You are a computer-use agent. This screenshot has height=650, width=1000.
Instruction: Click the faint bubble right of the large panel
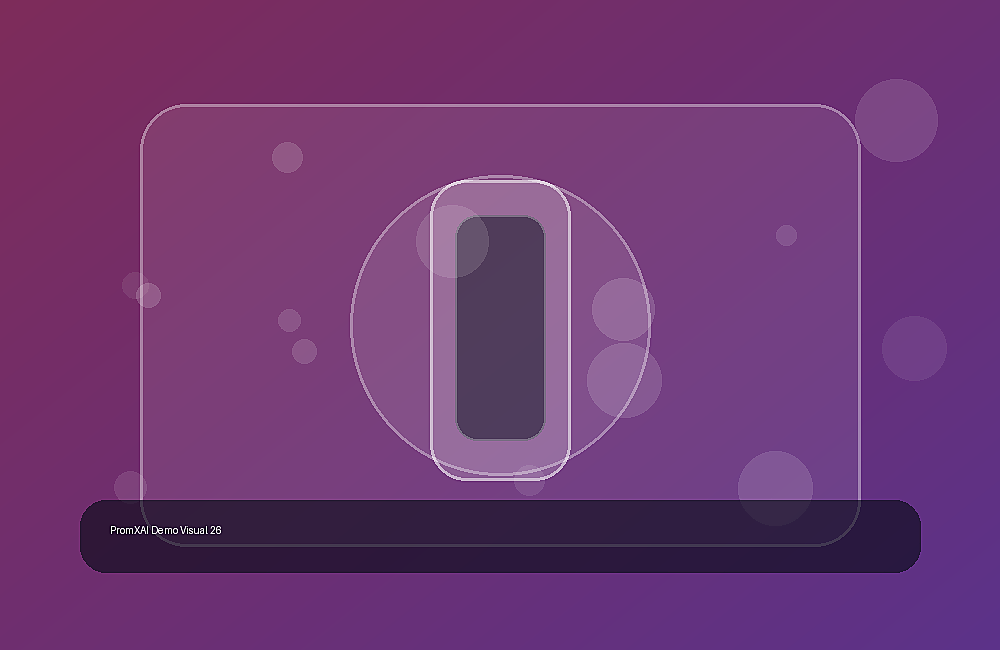[915, 348]
